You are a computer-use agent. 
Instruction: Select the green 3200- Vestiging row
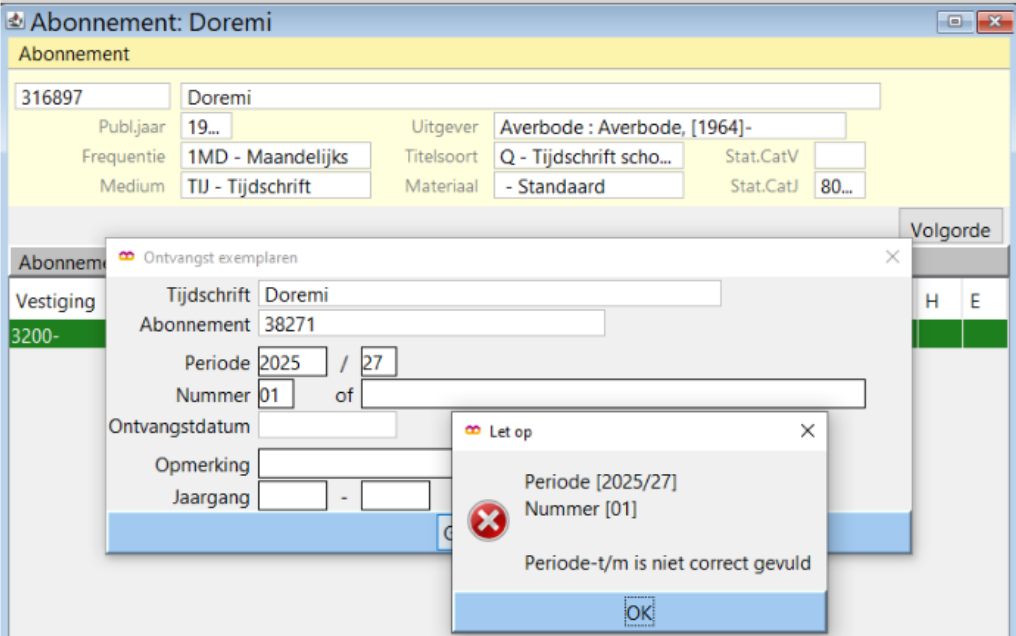[55, 335]
